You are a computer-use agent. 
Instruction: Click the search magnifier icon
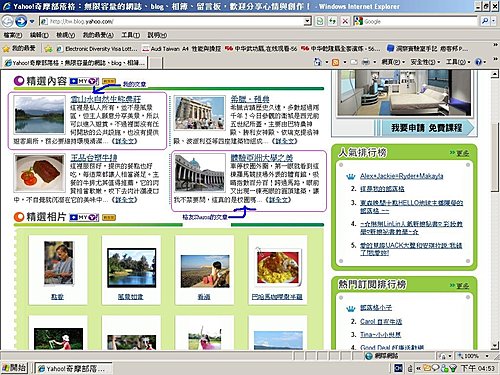pyautogui.click(x=485, y=21)
